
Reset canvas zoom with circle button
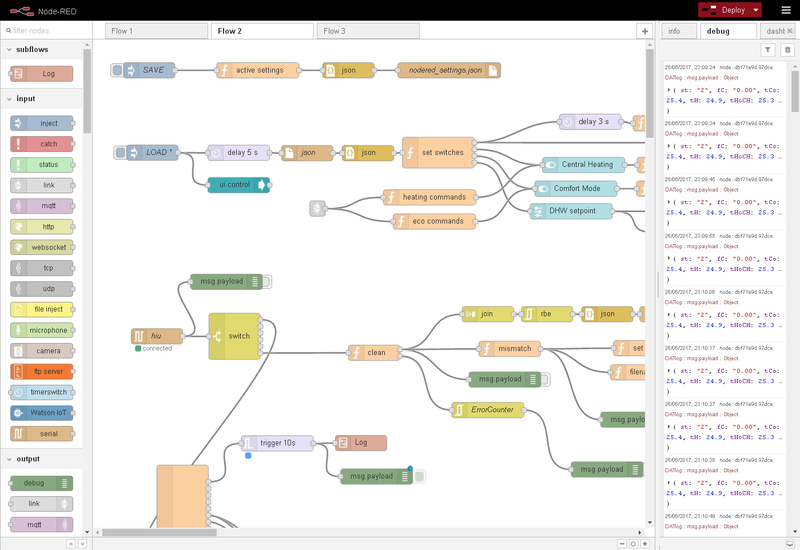[x=633, y=544]
